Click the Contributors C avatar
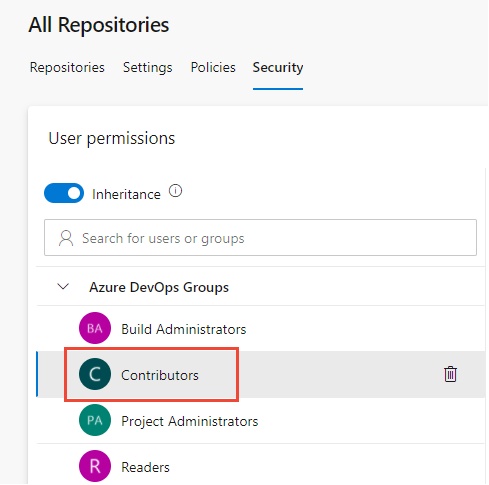The width and height of the screenshot is (489, 485). point(95,374)
